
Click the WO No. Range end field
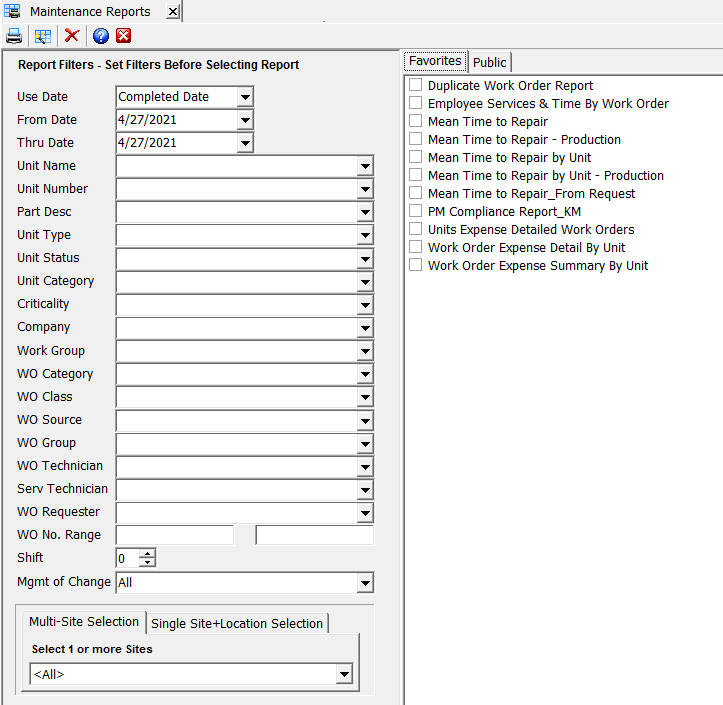[315, 535]
